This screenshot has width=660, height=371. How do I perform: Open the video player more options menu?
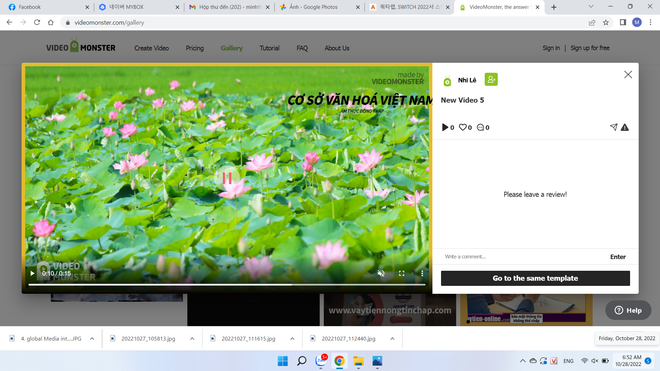pyautogui.click(x=422, y=273)
